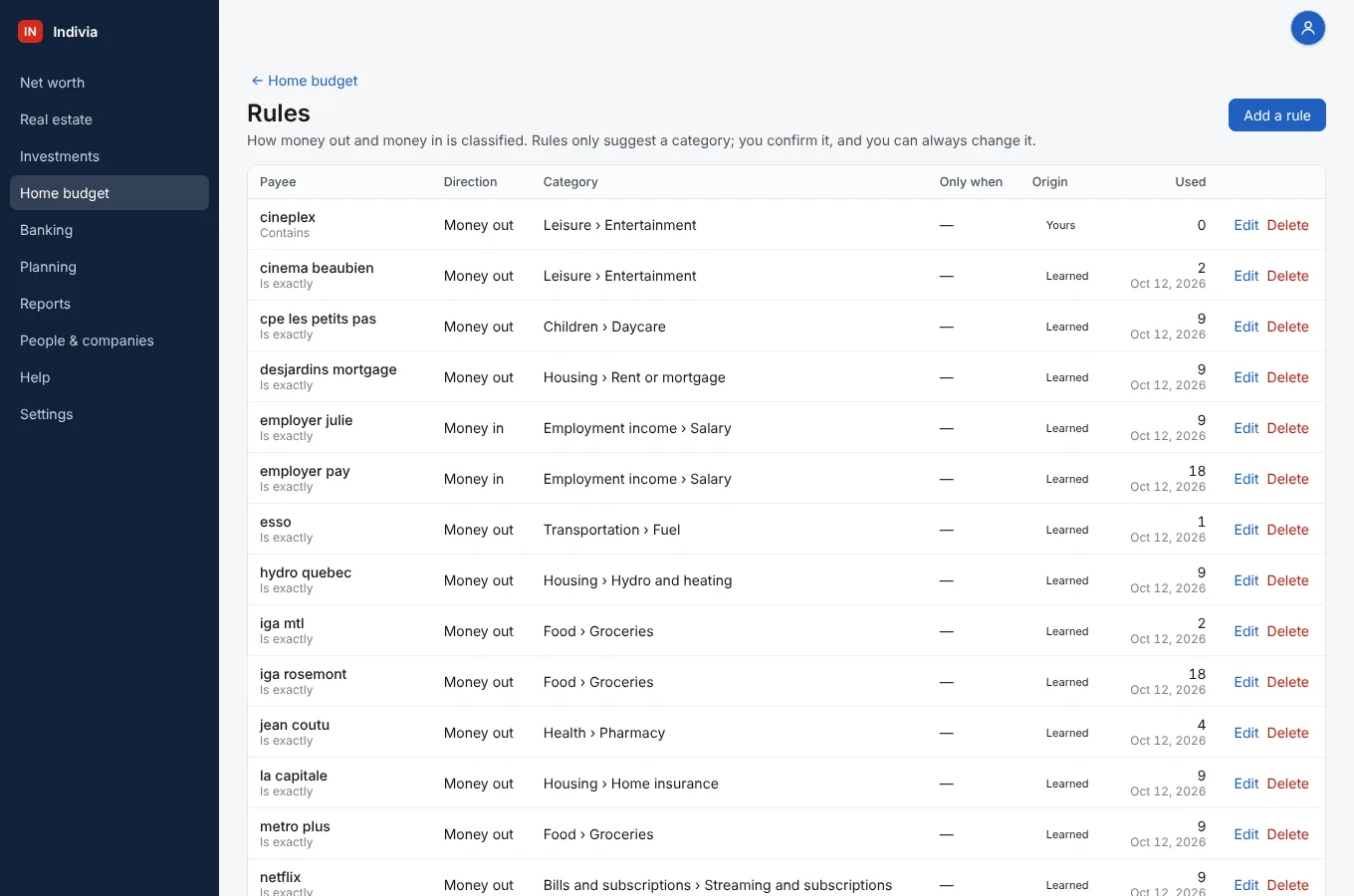Edit the netflix rule
Screen dimensions: 1354x896
[x=1246, y=885]
